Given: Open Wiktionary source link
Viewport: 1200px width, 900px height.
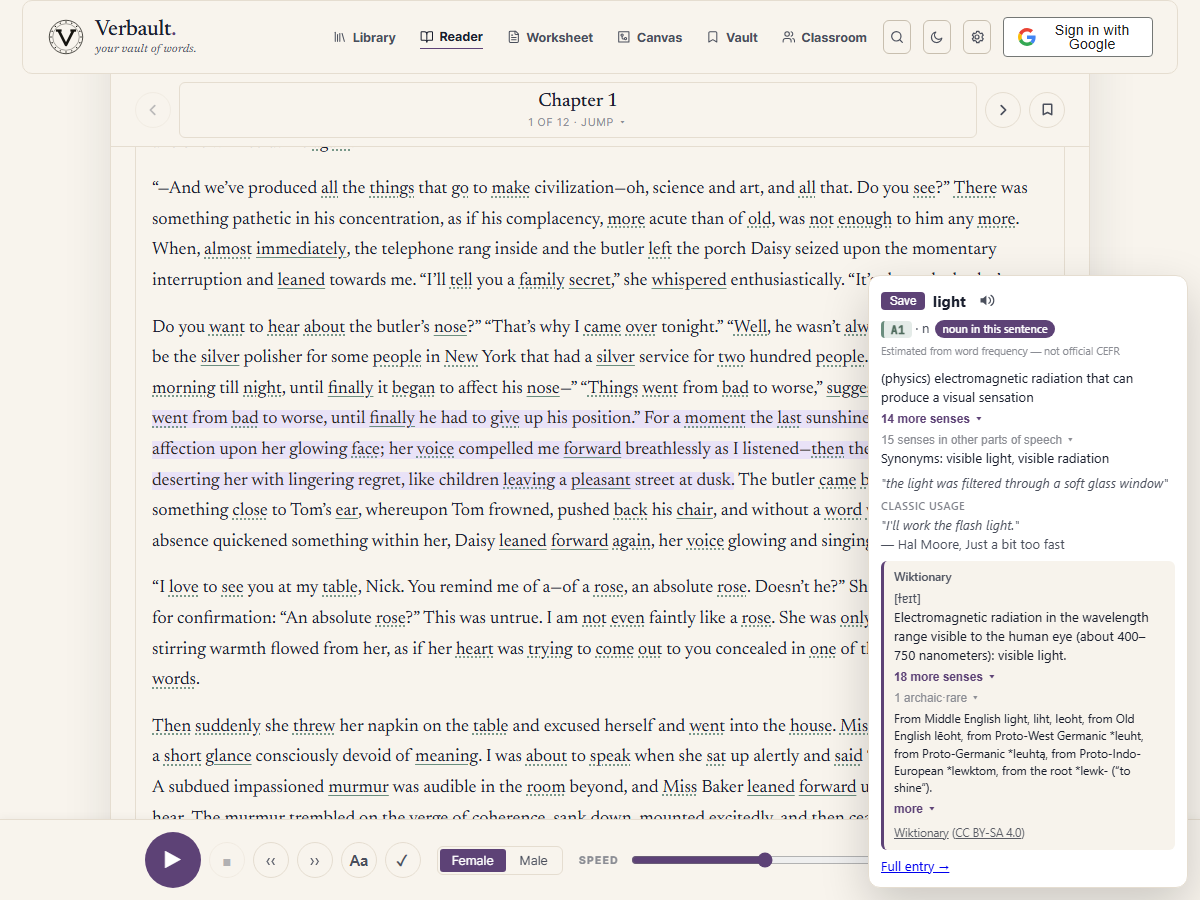Looking at the screenshot, I should pyautogui.click(x=921, y=833).
